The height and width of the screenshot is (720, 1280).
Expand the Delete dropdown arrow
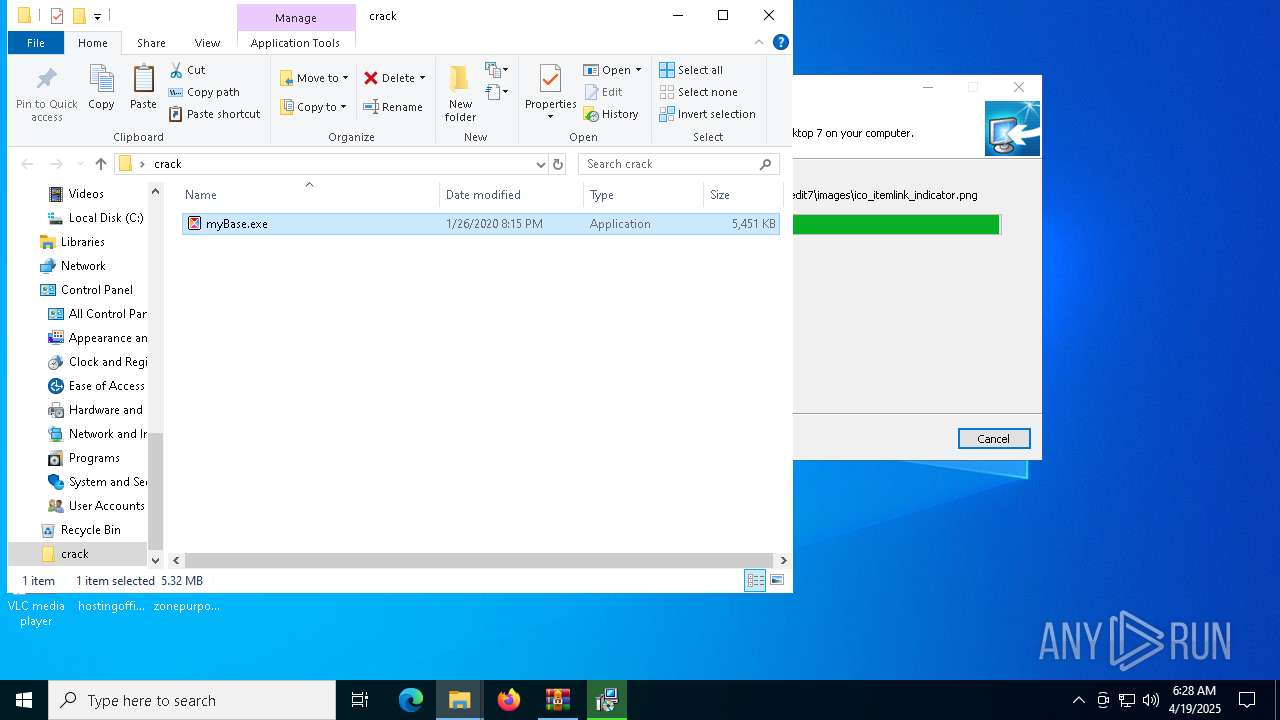(422, 78)
